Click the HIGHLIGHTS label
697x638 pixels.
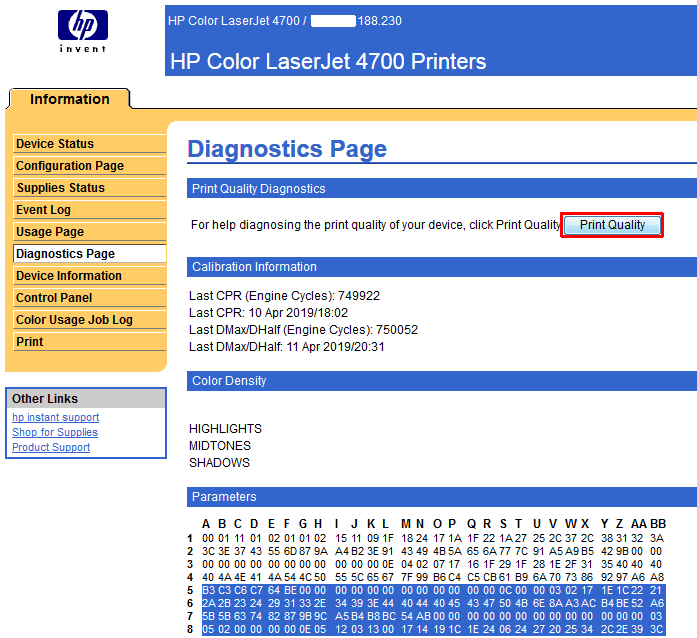point(225,429)
